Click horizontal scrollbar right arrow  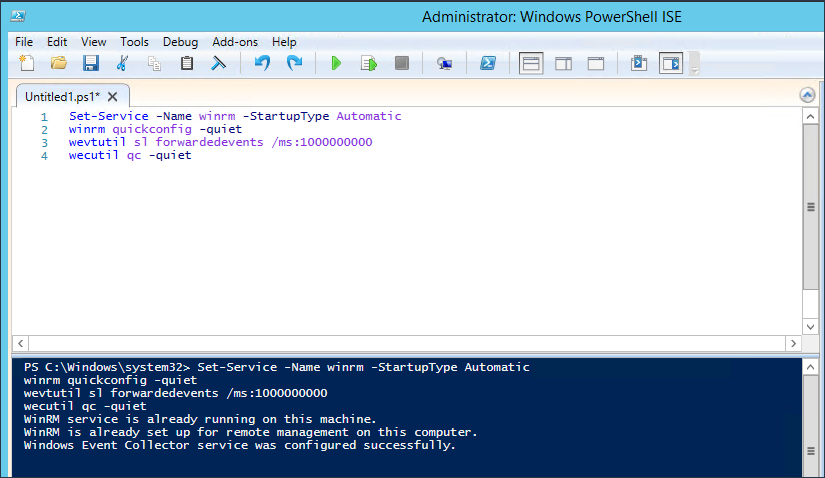click(793, 344)
